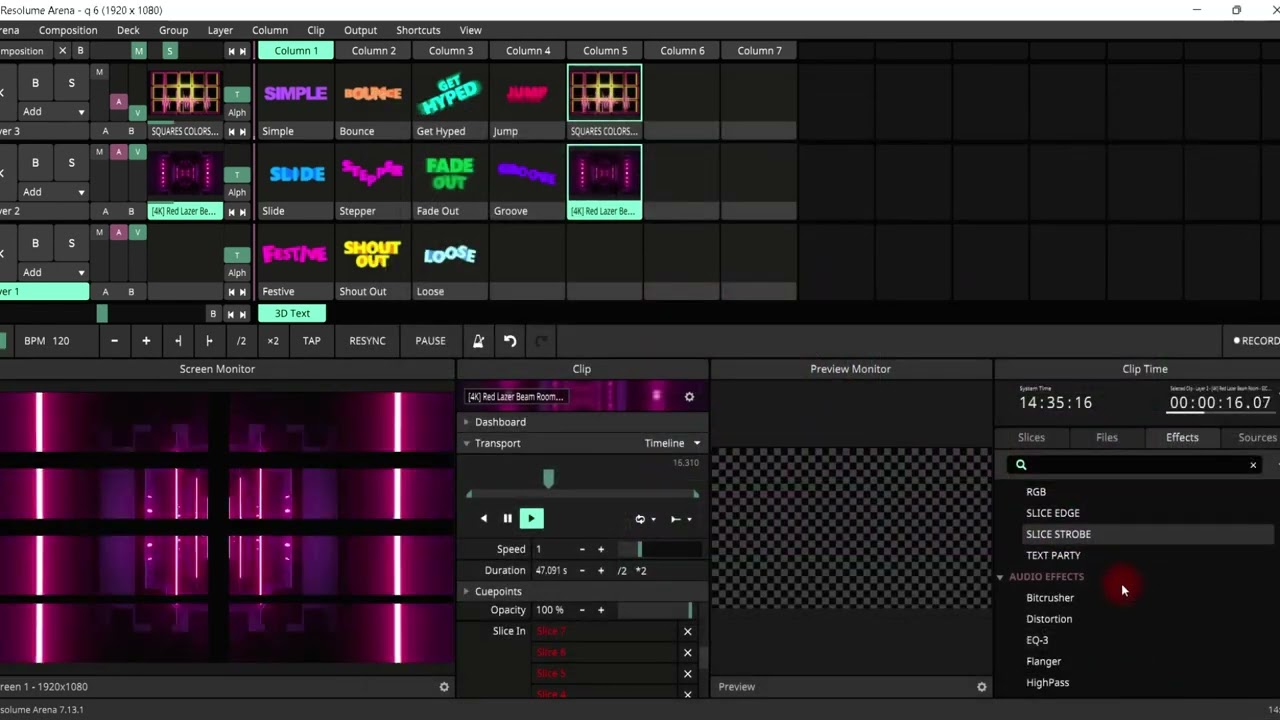Switch to the Slices tab

[x=1031, y=438]
